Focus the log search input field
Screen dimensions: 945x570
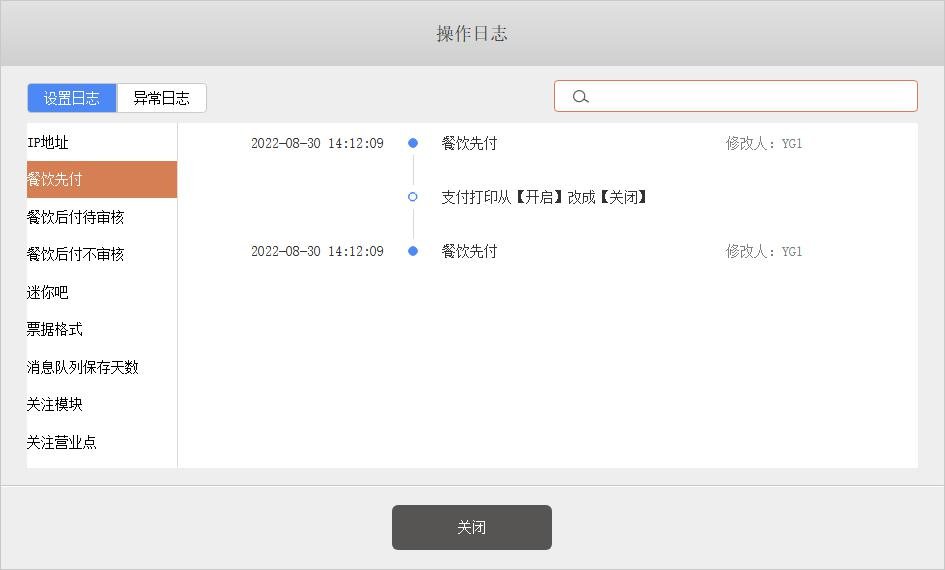(x=750, y=96)
